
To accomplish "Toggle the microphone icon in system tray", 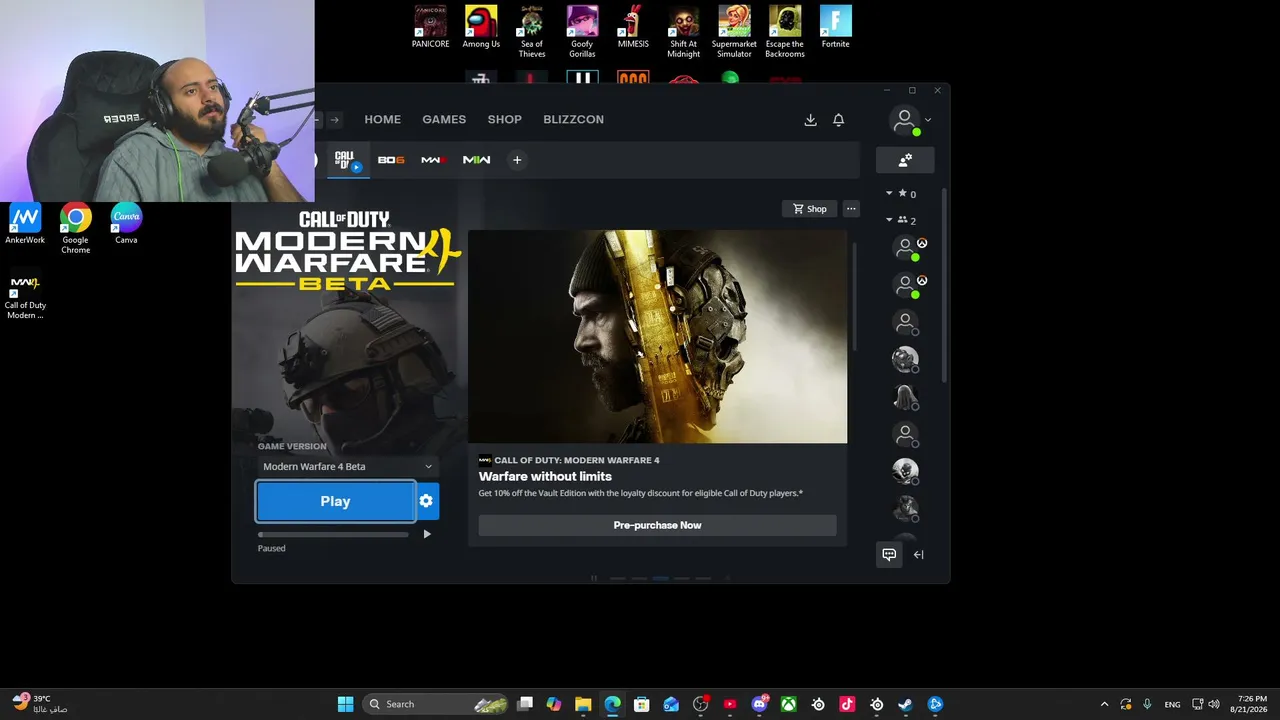I will [1147, 704].
